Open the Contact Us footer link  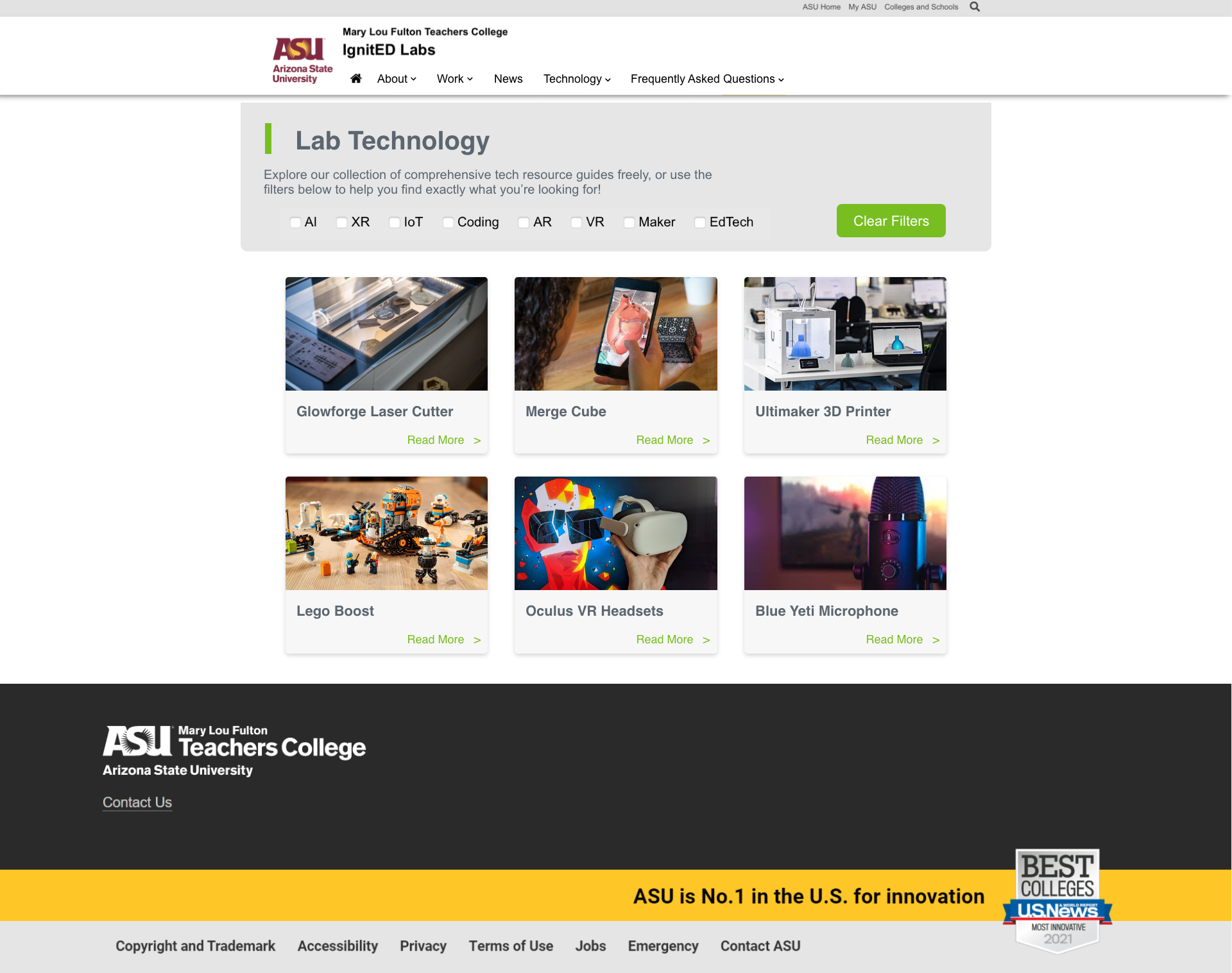coord(137,802)
